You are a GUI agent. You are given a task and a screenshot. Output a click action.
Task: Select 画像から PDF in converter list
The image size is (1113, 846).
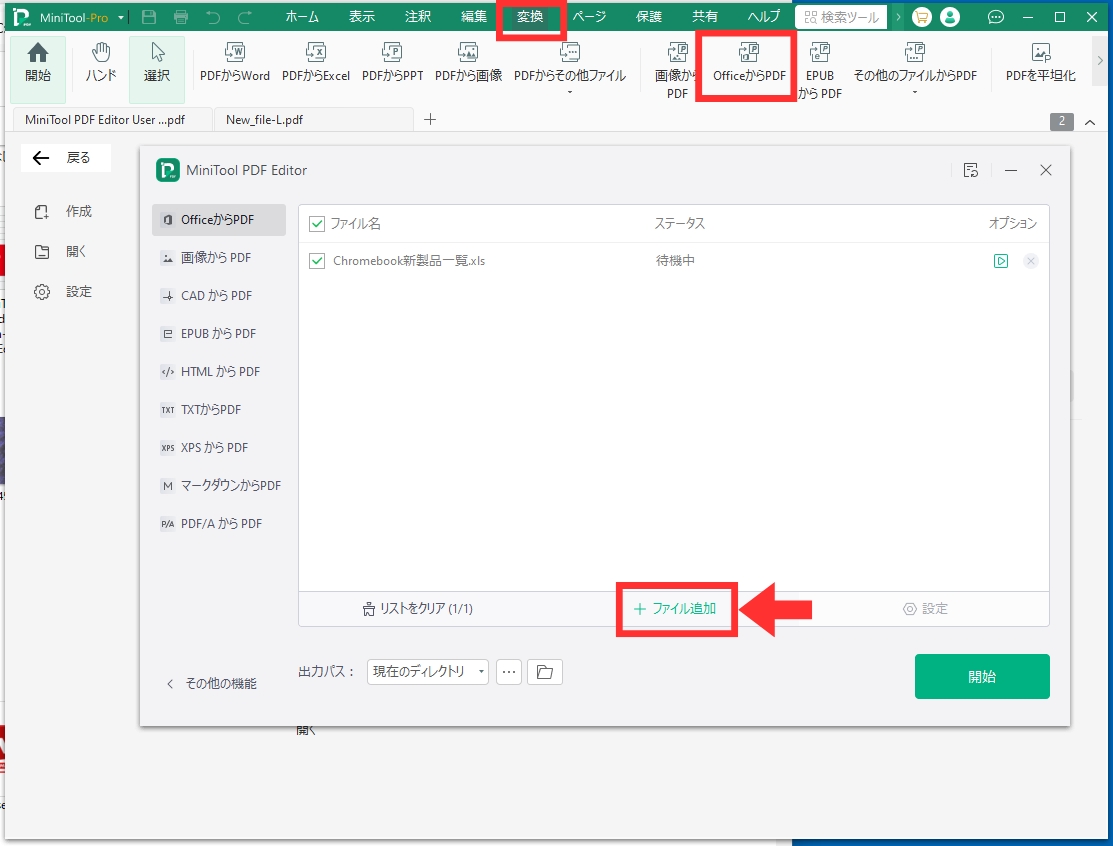219,258
